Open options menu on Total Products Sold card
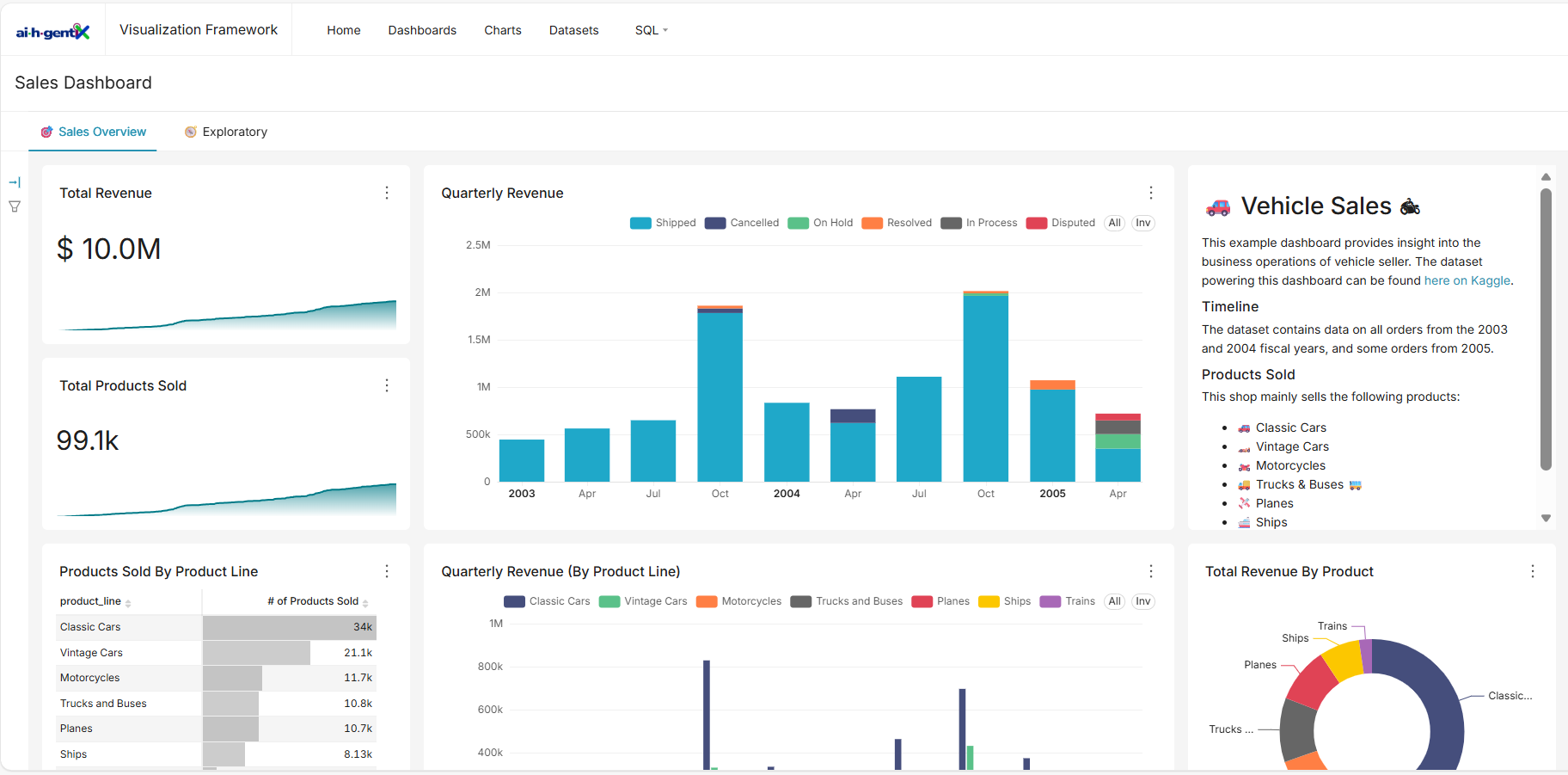Viewport: 1568px width, 775px height. pyautogui.click(x=387, y=385)
